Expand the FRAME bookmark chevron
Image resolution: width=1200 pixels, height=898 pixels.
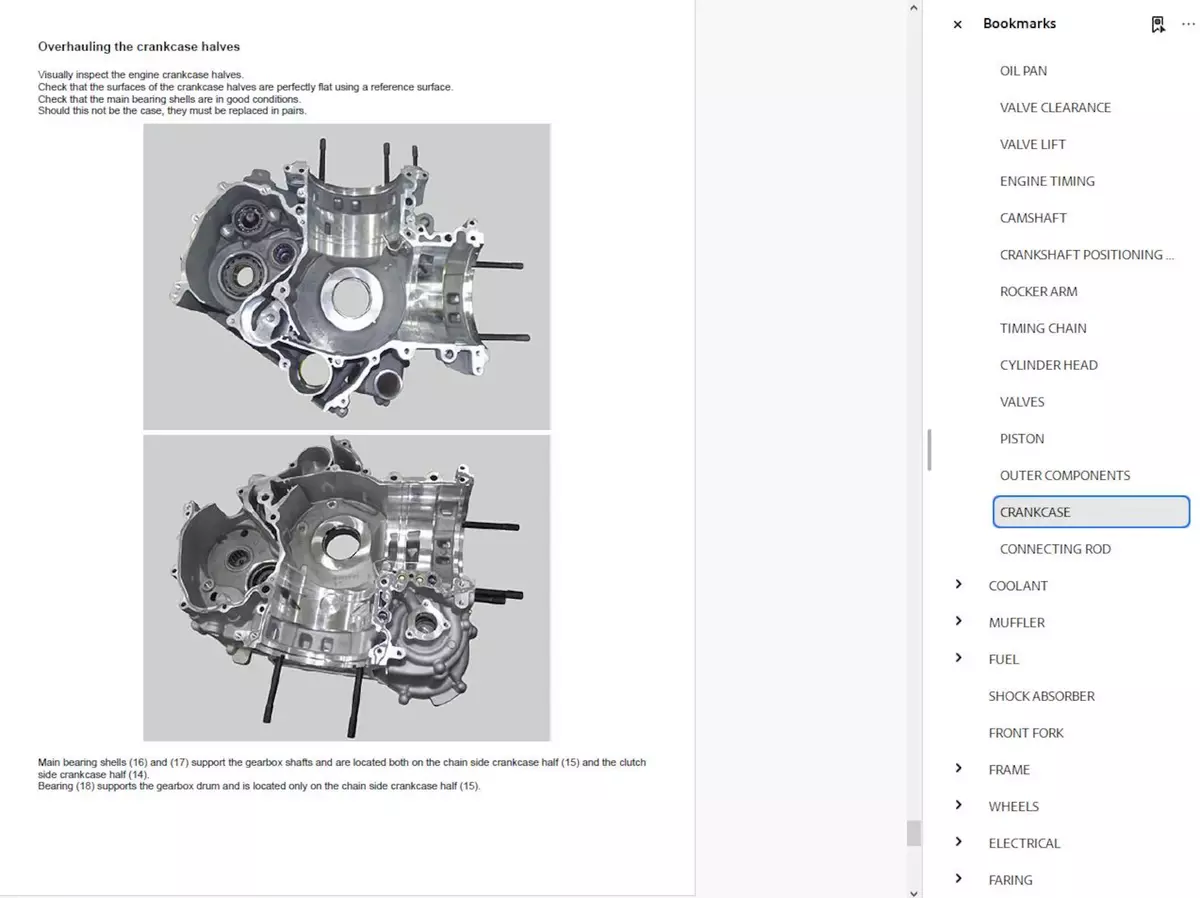click(958, 769)
